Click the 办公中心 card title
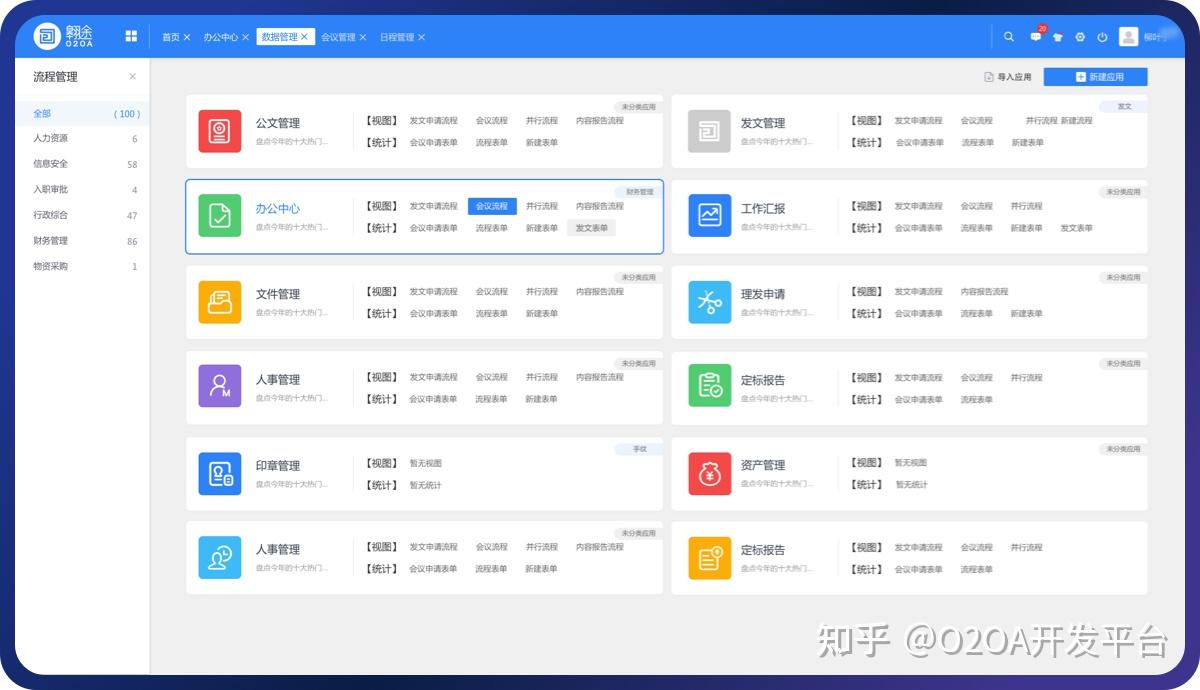This screenshot has height=690, width=1200. (278, 209)
